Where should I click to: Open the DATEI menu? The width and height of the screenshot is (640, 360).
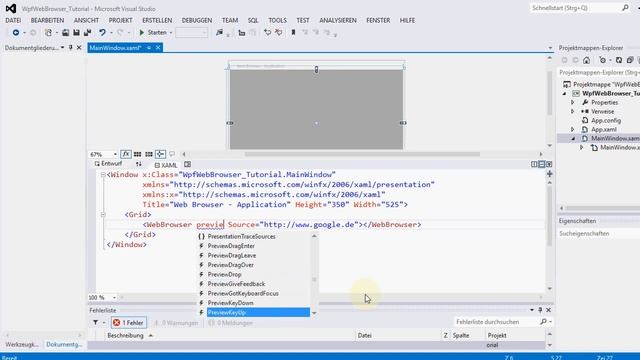coord(13,20)
